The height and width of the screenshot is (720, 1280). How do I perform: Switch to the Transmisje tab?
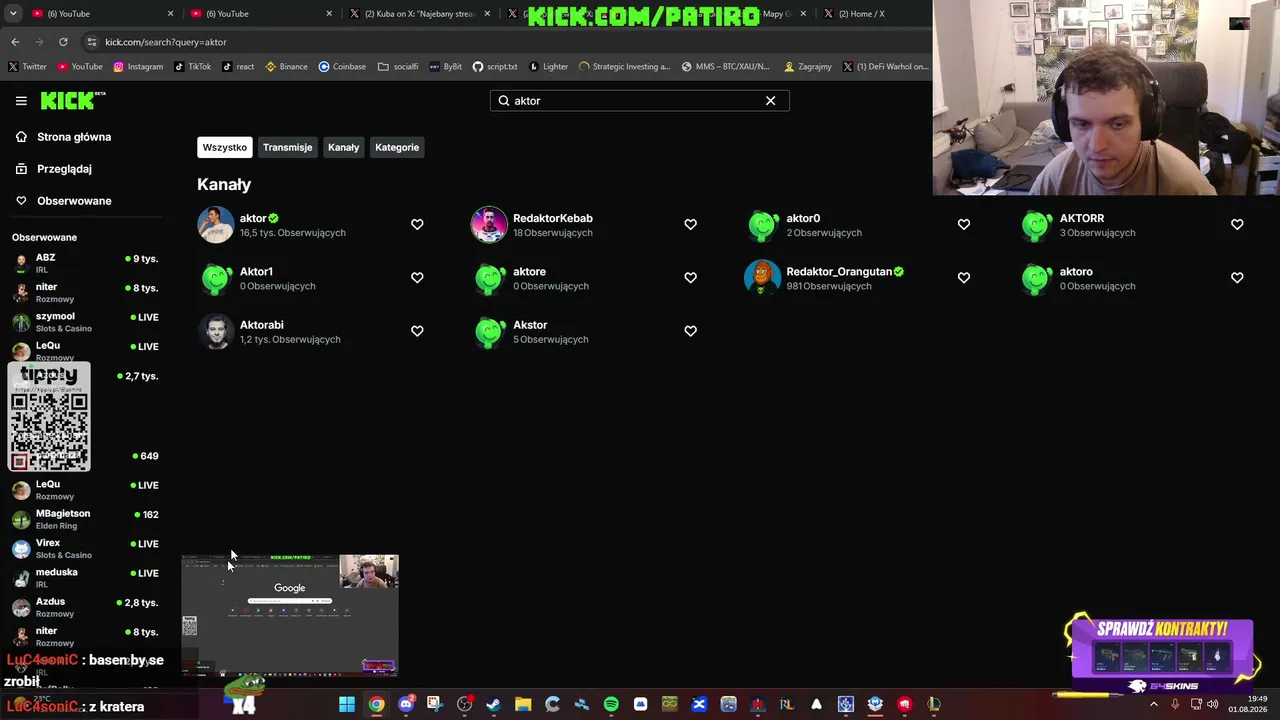tap(287, 147)
